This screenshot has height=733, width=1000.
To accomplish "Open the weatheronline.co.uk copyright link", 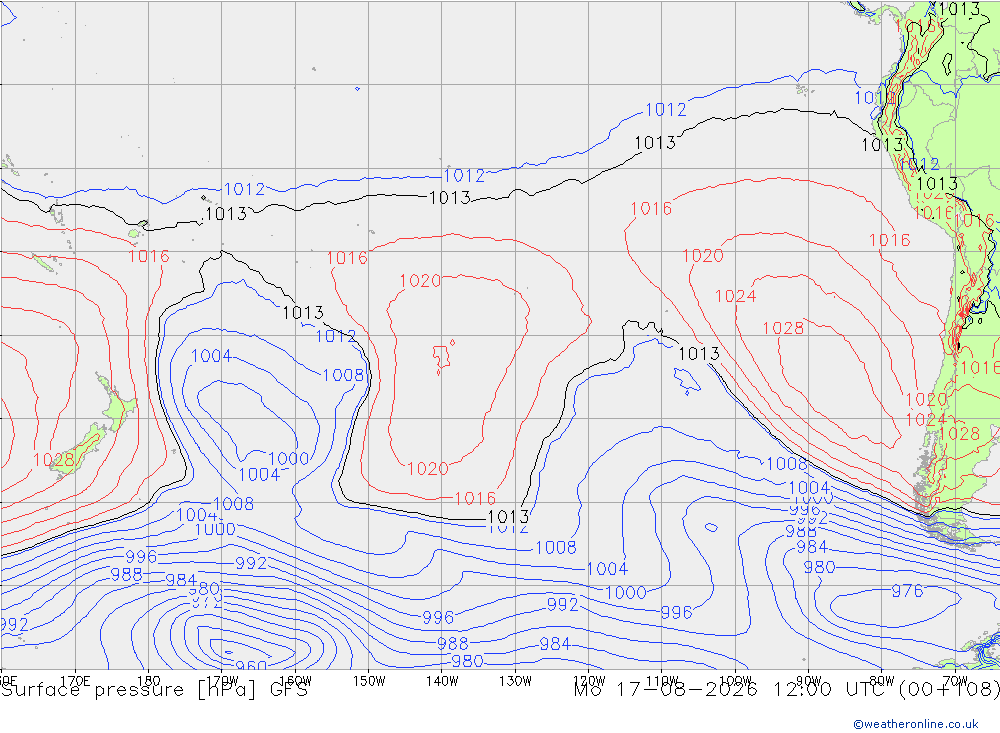I will [x=916, y=724].
